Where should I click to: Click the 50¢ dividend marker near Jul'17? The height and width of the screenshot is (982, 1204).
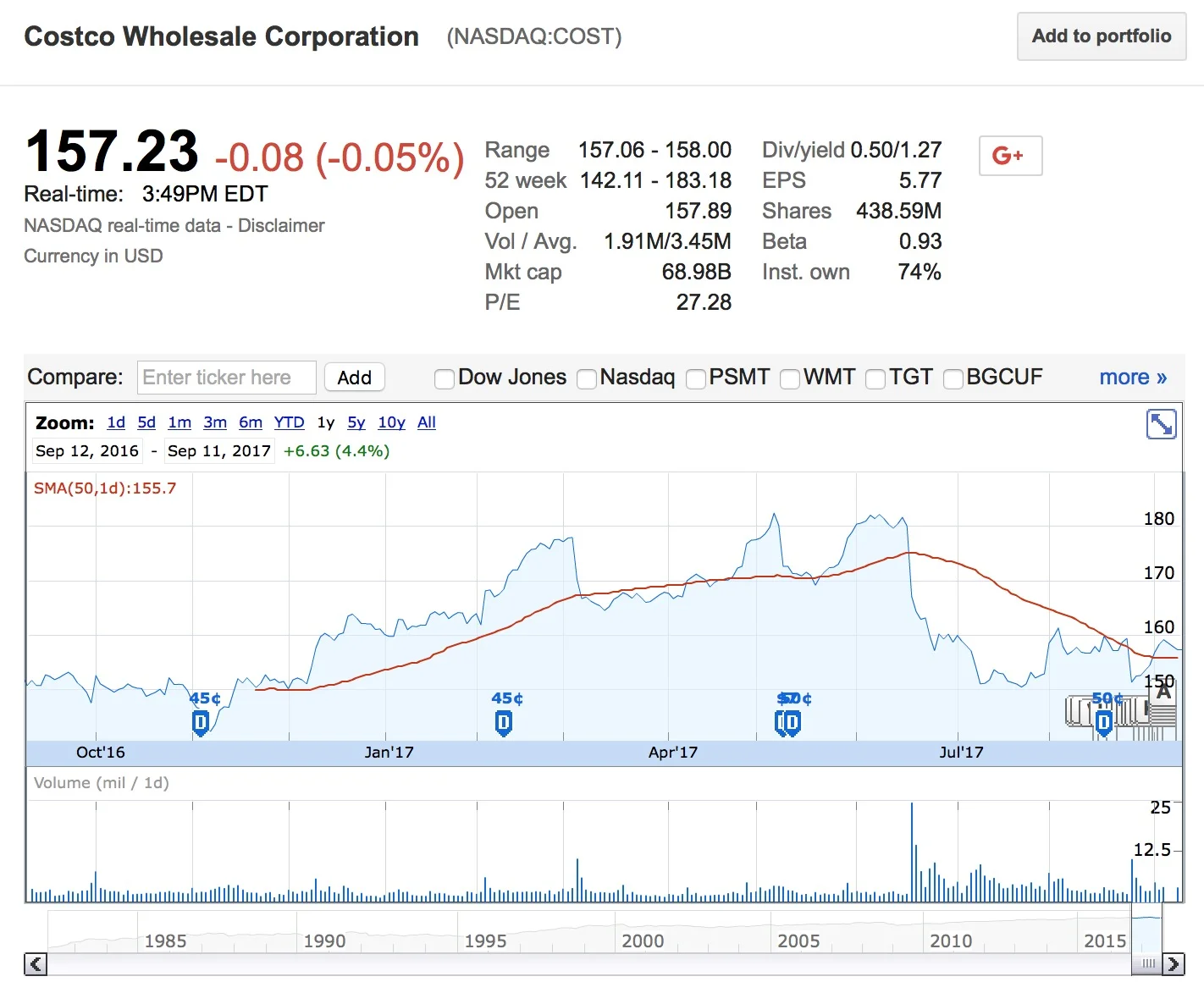click(x=1103, y=722)
